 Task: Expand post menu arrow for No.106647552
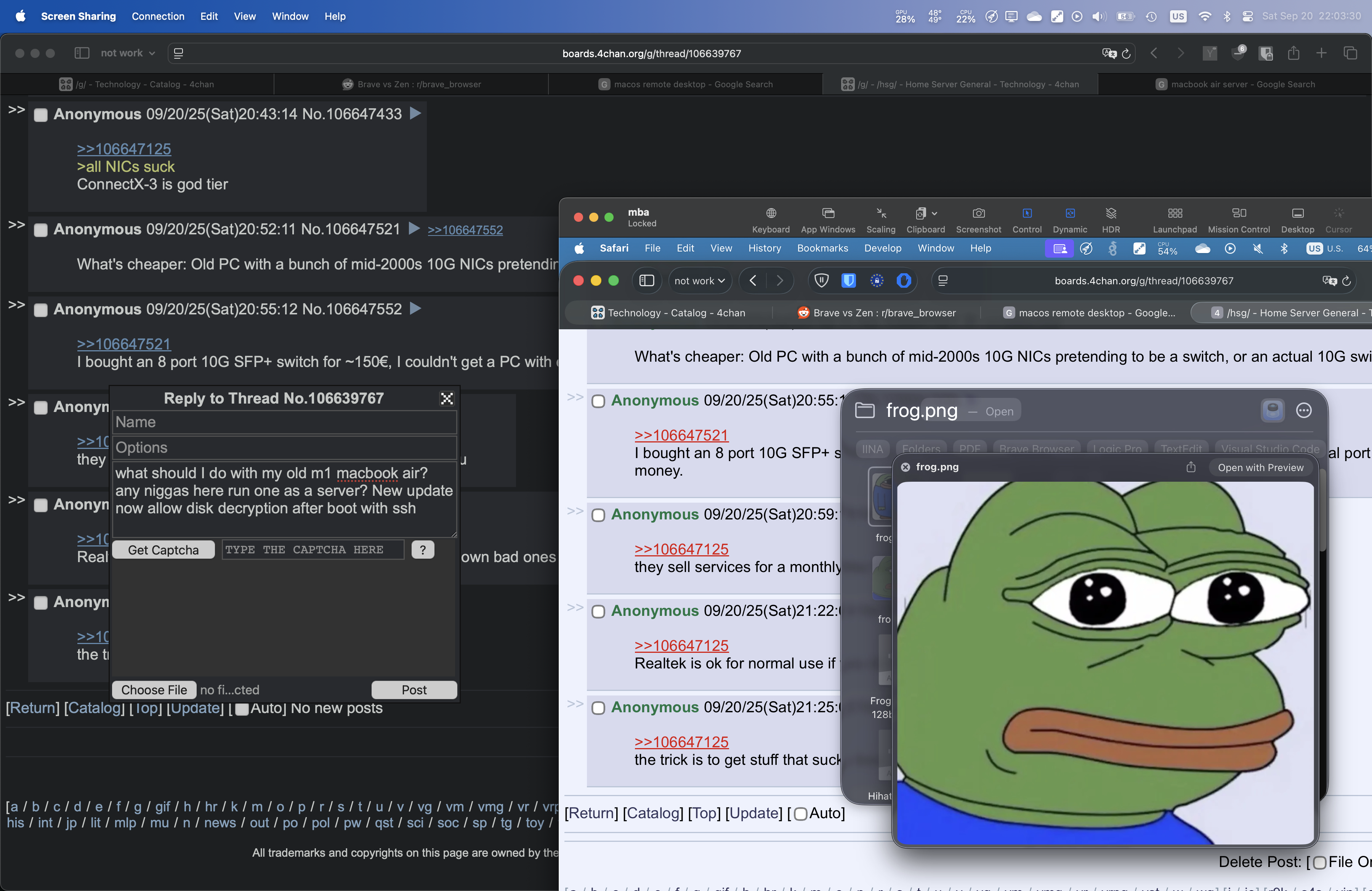point(415,309)
